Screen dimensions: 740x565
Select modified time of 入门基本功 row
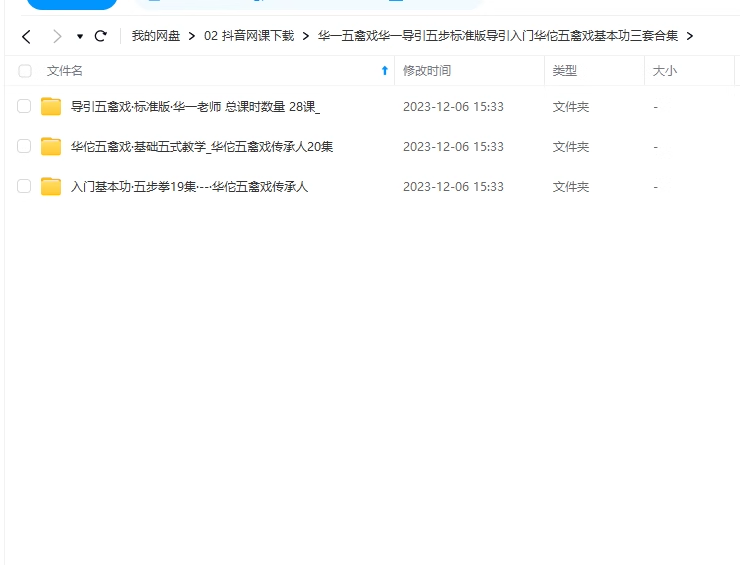tap(453, 187)
